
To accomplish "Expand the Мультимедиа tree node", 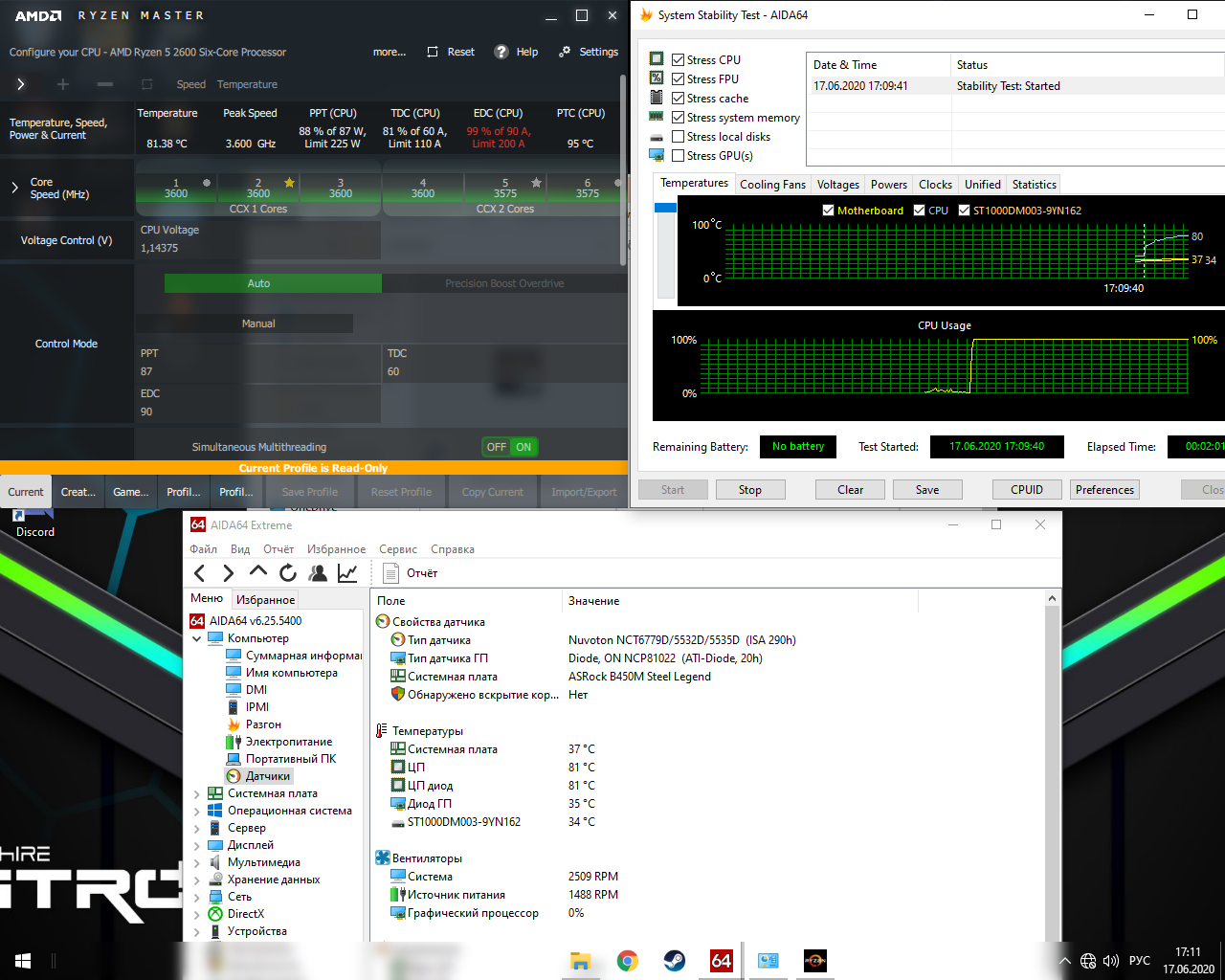I will [197, 862].
